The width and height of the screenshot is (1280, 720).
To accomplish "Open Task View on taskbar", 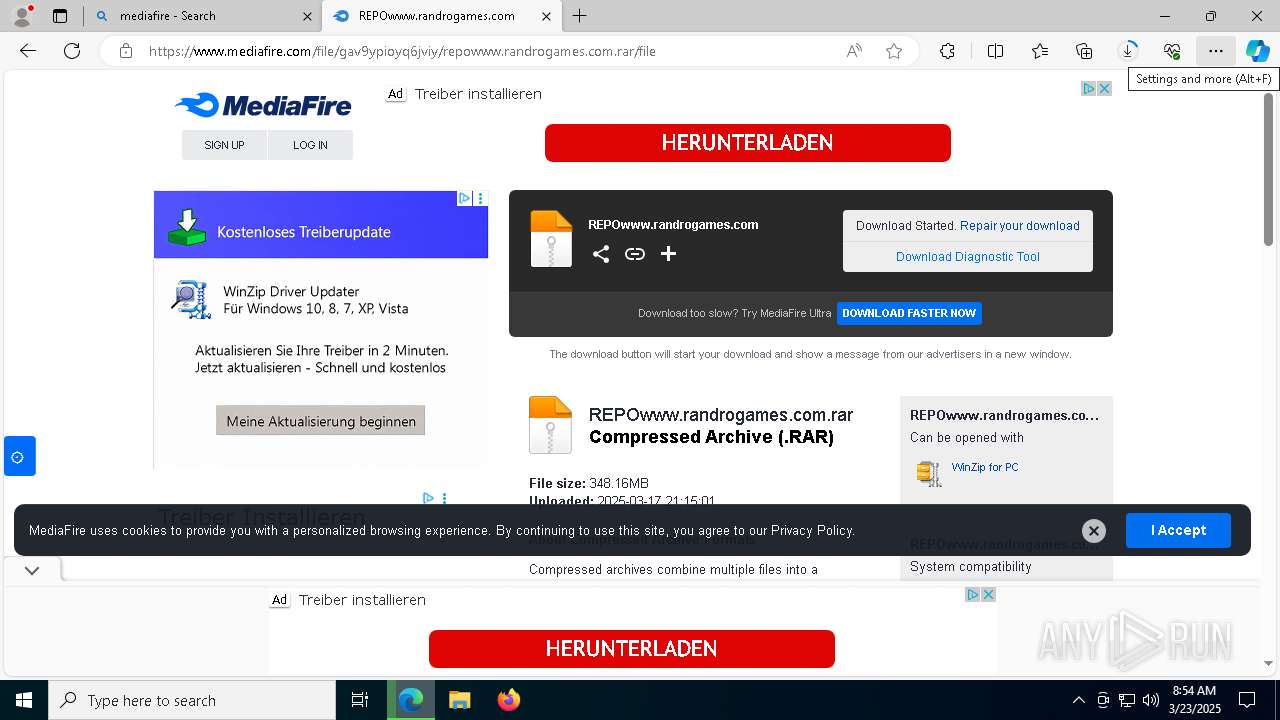I will click(x=360, y=700).
